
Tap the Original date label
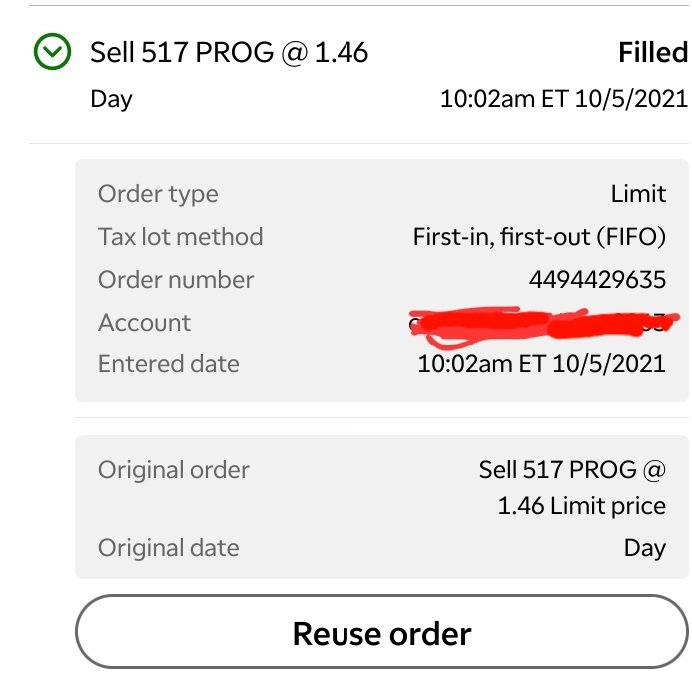click(x=169, y=548)
